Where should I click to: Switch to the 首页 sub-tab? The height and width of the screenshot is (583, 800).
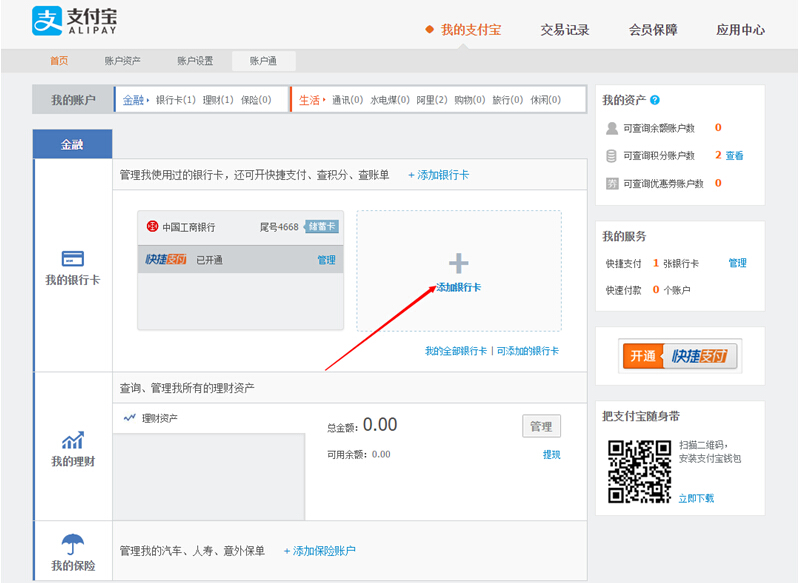pyautogui.click(x=59, y=61)
